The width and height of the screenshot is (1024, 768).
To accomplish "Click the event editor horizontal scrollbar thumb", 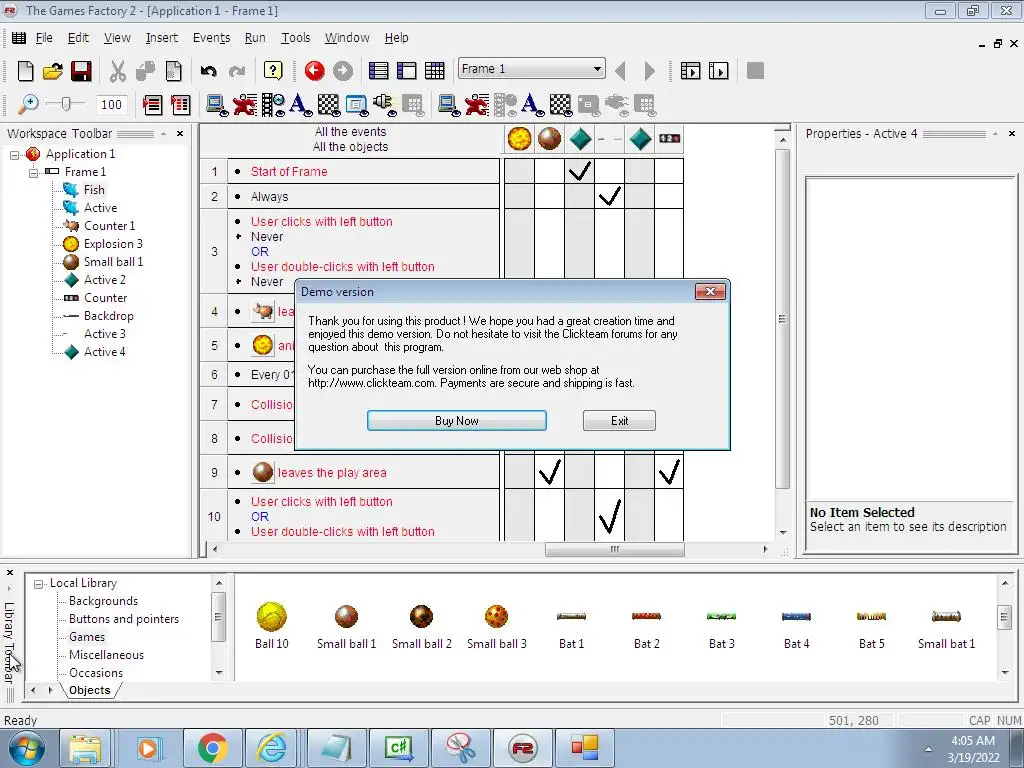I will [x=615, y=549].
